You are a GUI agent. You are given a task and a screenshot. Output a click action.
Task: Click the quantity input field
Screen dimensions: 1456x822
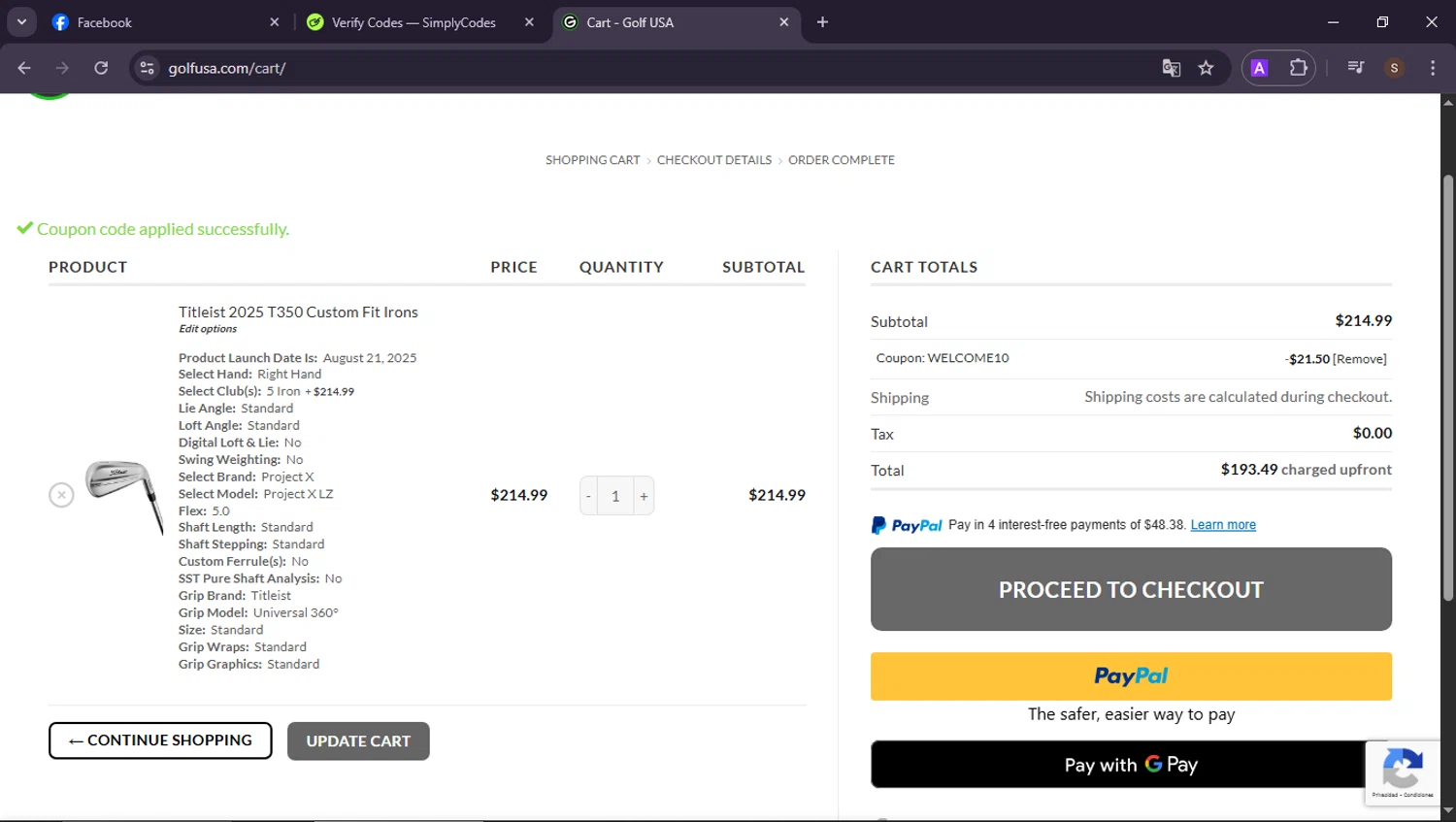pyautogui.click(x=615, y=496)
